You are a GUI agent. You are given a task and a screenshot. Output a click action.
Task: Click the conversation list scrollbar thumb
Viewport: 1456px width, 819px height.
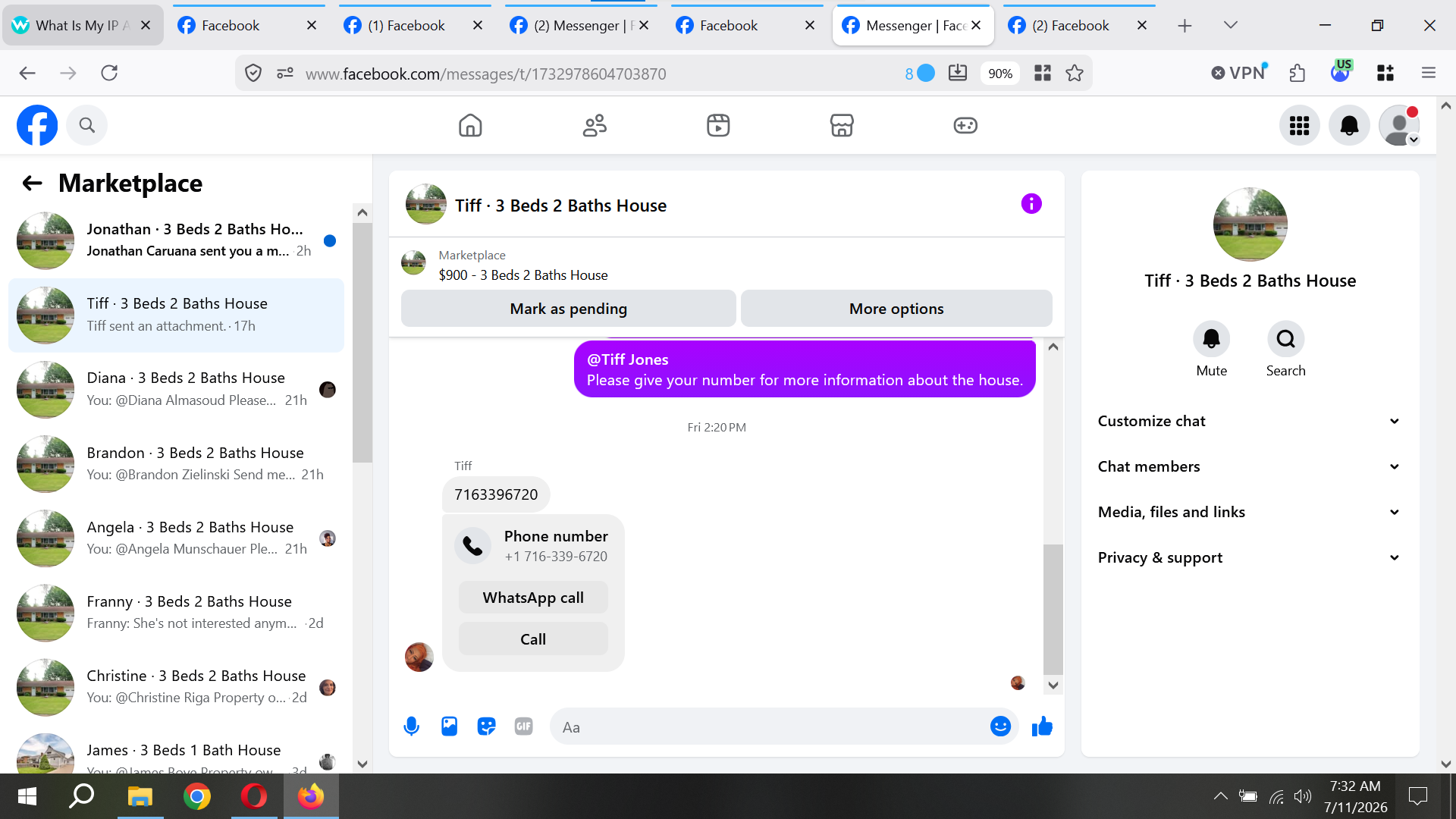[x=362, y=343]
